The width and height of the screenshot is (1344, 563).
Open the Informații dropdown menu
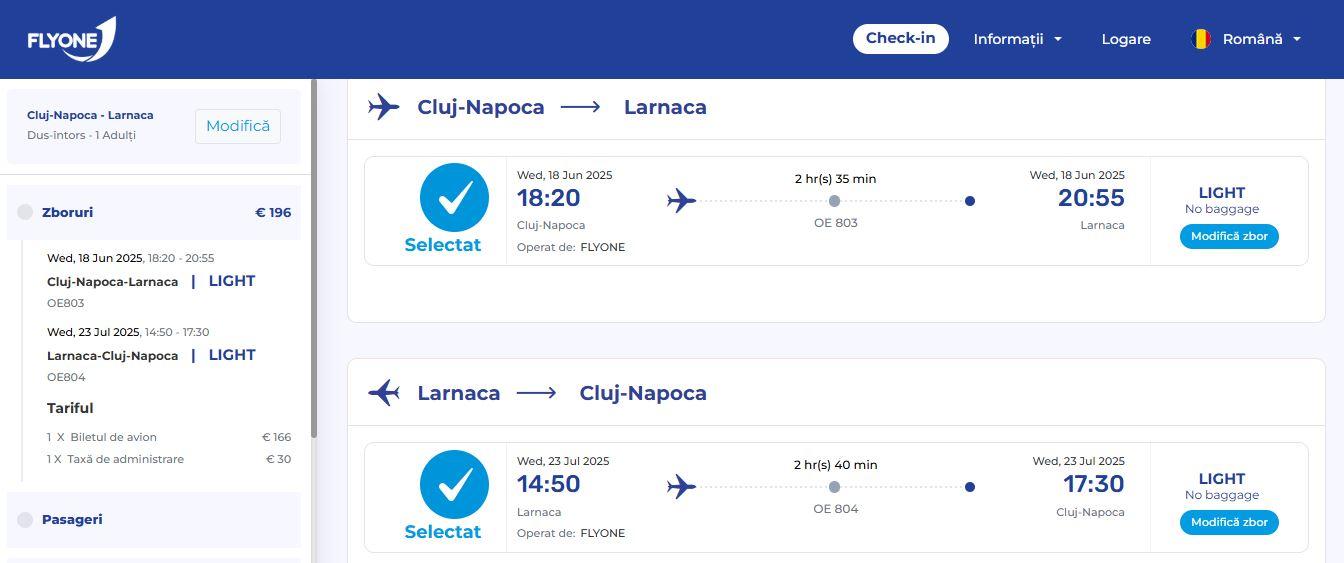click(x=1017, y=39)
